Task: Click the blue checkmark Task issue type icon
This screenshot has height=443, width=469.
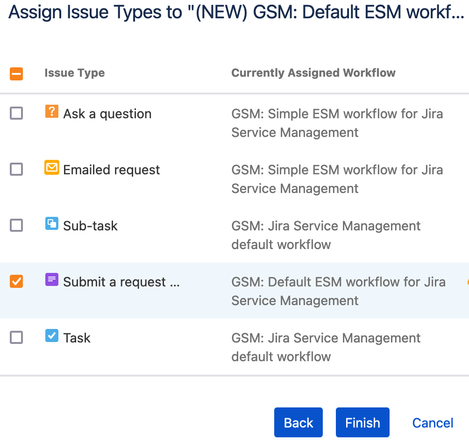Action: [52, 336]
